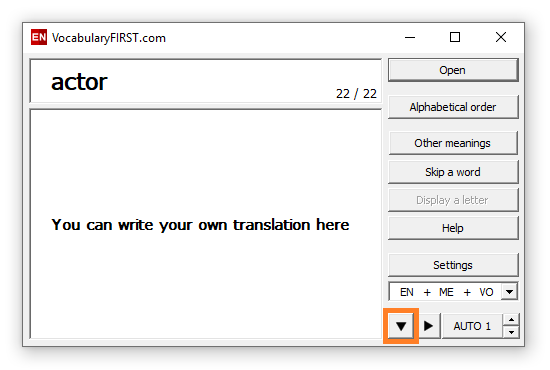The height and width of the screenshot is (370, 550).
Task: Decrease AUTO value with the down spinner
Action: coord(511,332)
